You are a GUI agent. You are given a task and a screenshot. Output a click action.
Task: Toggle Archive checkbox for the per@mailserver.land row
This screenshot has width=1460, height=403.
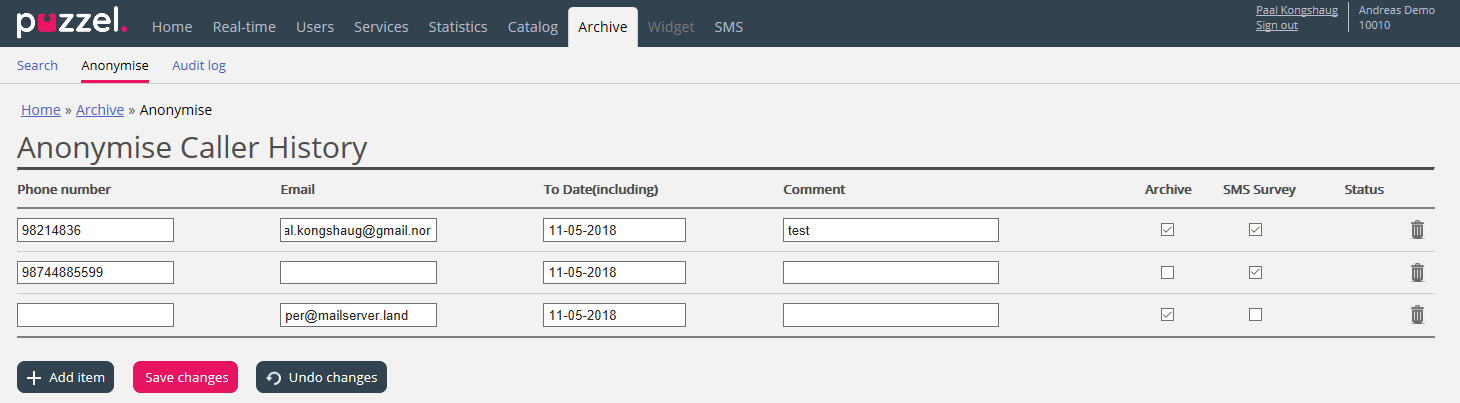click(1167, 315)
